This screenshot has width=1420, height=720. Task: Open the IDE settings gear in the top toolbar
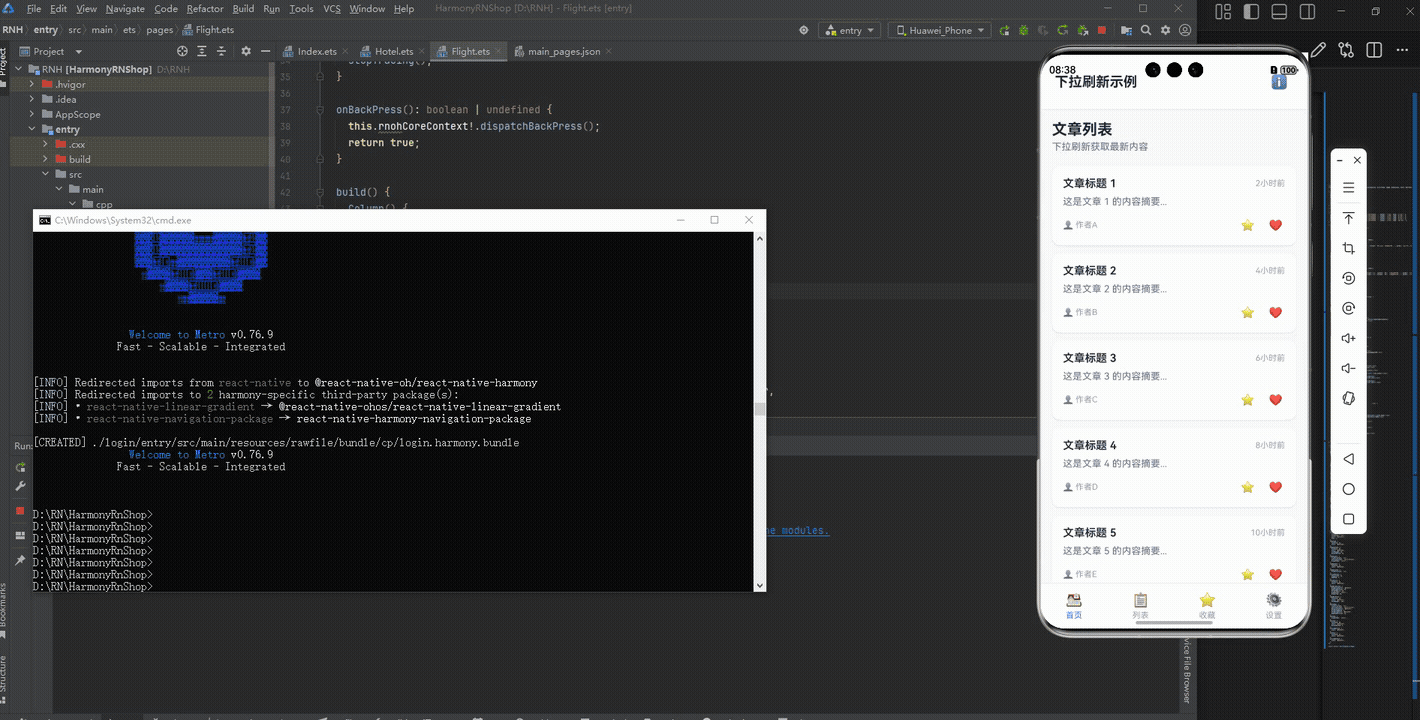pos(1165,30)
